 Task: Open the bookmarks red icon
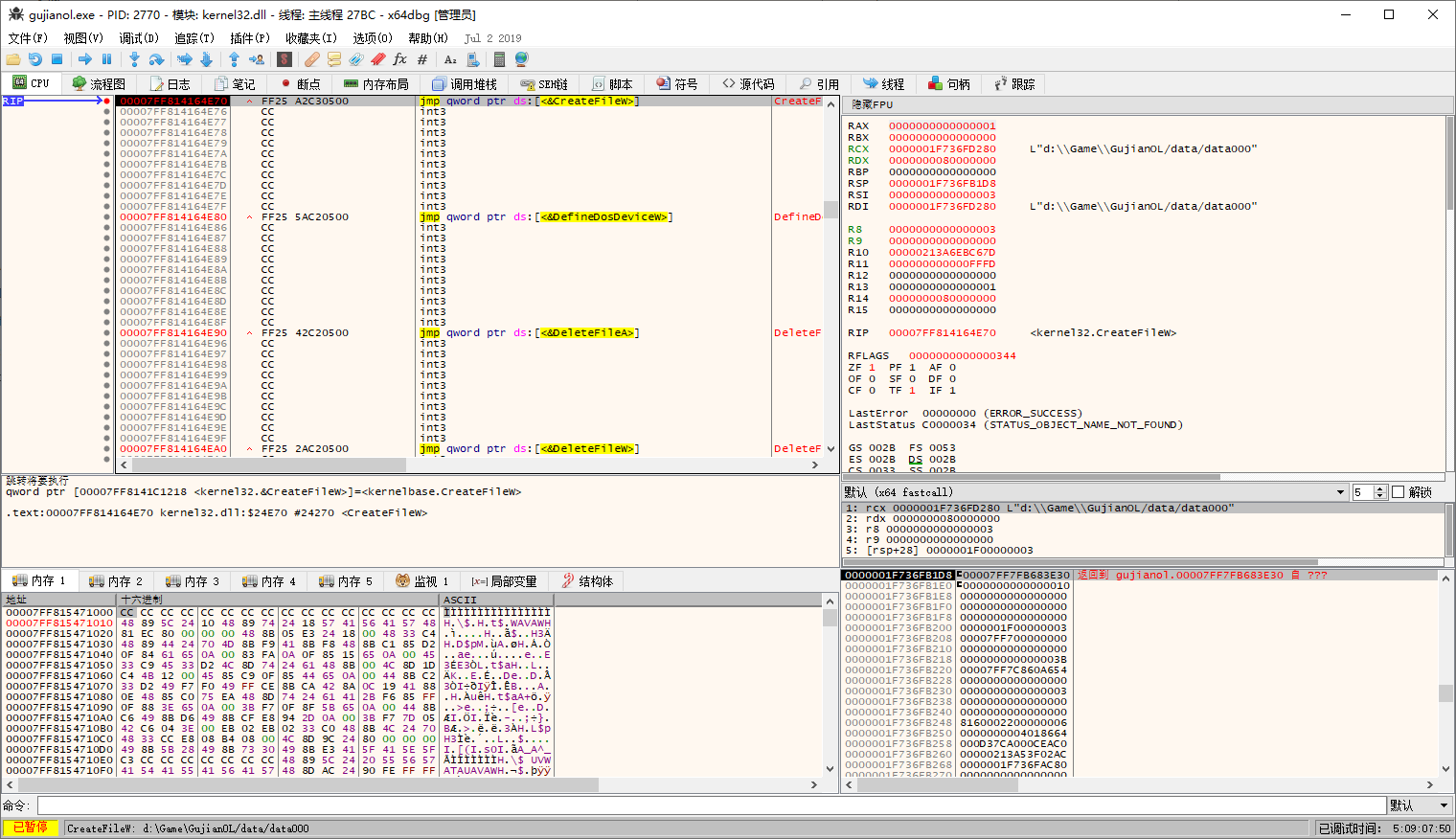coord(378,59)
